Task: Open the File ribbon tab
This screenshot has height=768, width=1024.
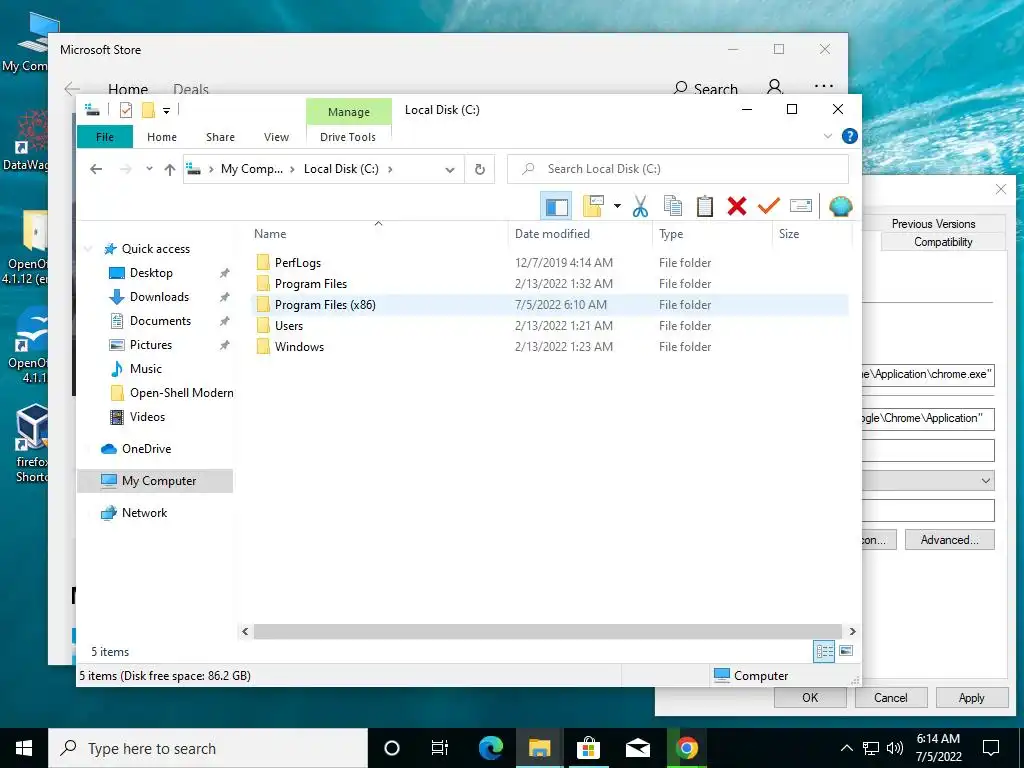Action: click(104, 137)
